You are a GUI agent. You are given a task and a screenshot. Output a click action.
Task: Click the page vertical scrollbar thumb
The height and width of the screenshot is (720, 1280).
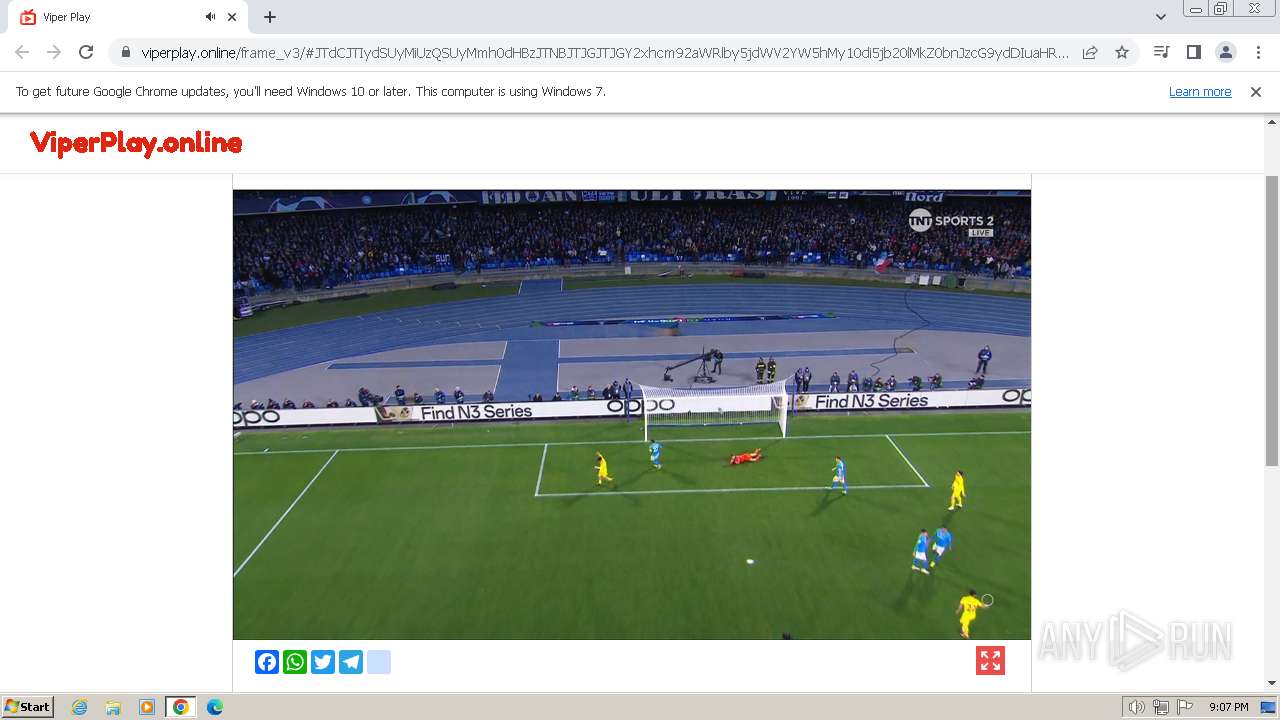1272,320
